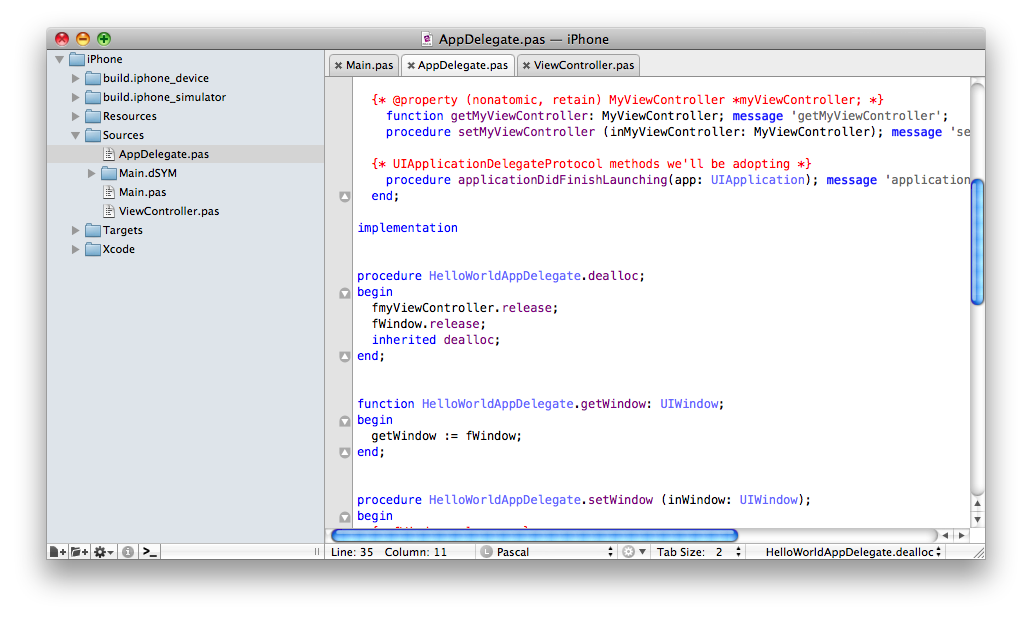Click the window resize corner grip
Screen dimensions: 1032x620
(x=977, y=552)
